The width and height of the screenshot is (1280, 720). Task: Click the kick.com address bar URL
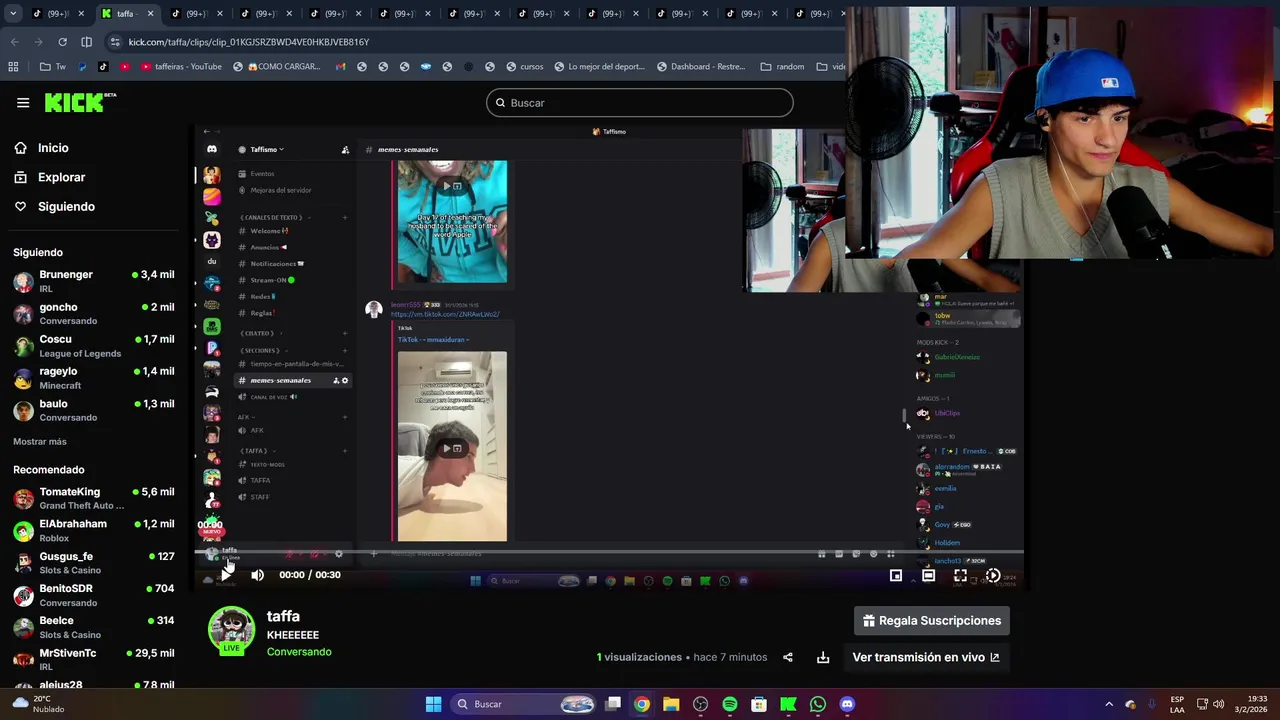click(249, 42)
